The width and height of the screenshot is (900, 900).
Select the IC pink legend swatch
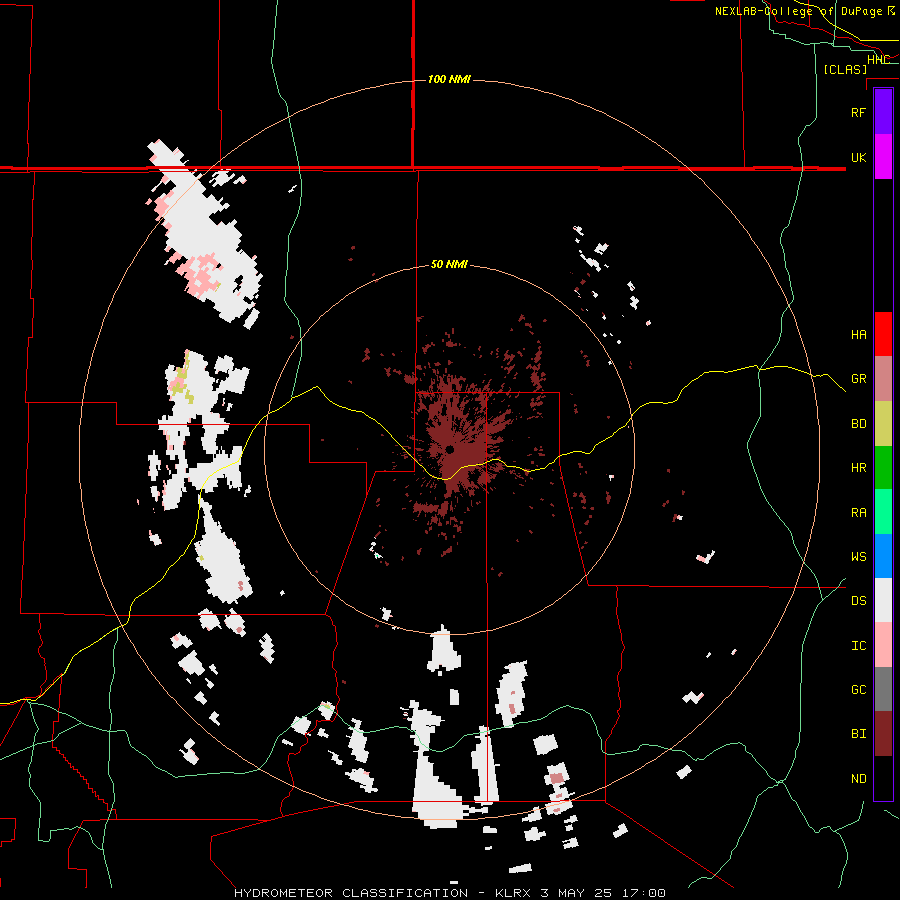coord(883,645)
